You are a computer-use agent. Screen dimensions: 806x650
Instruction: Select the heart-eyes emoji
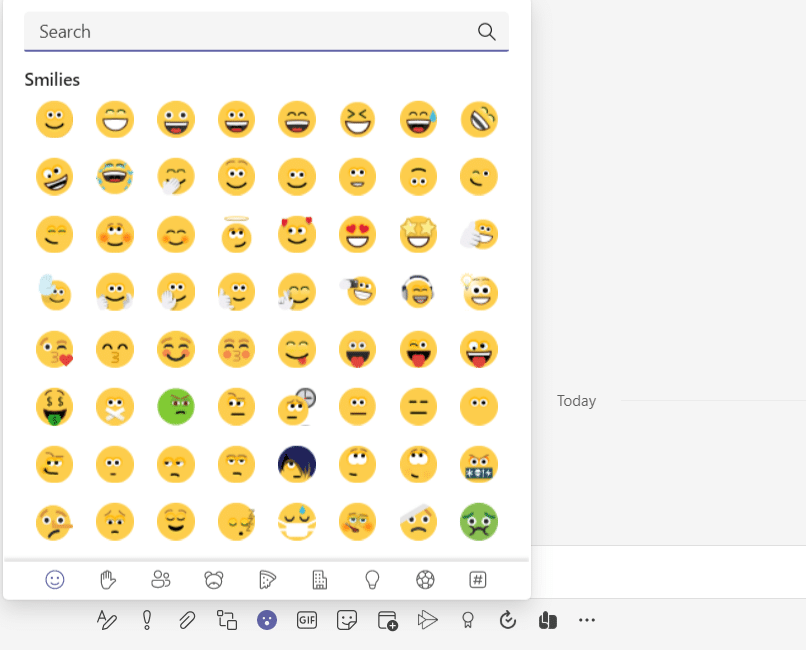pyautogui.click(x=357, y=234)
